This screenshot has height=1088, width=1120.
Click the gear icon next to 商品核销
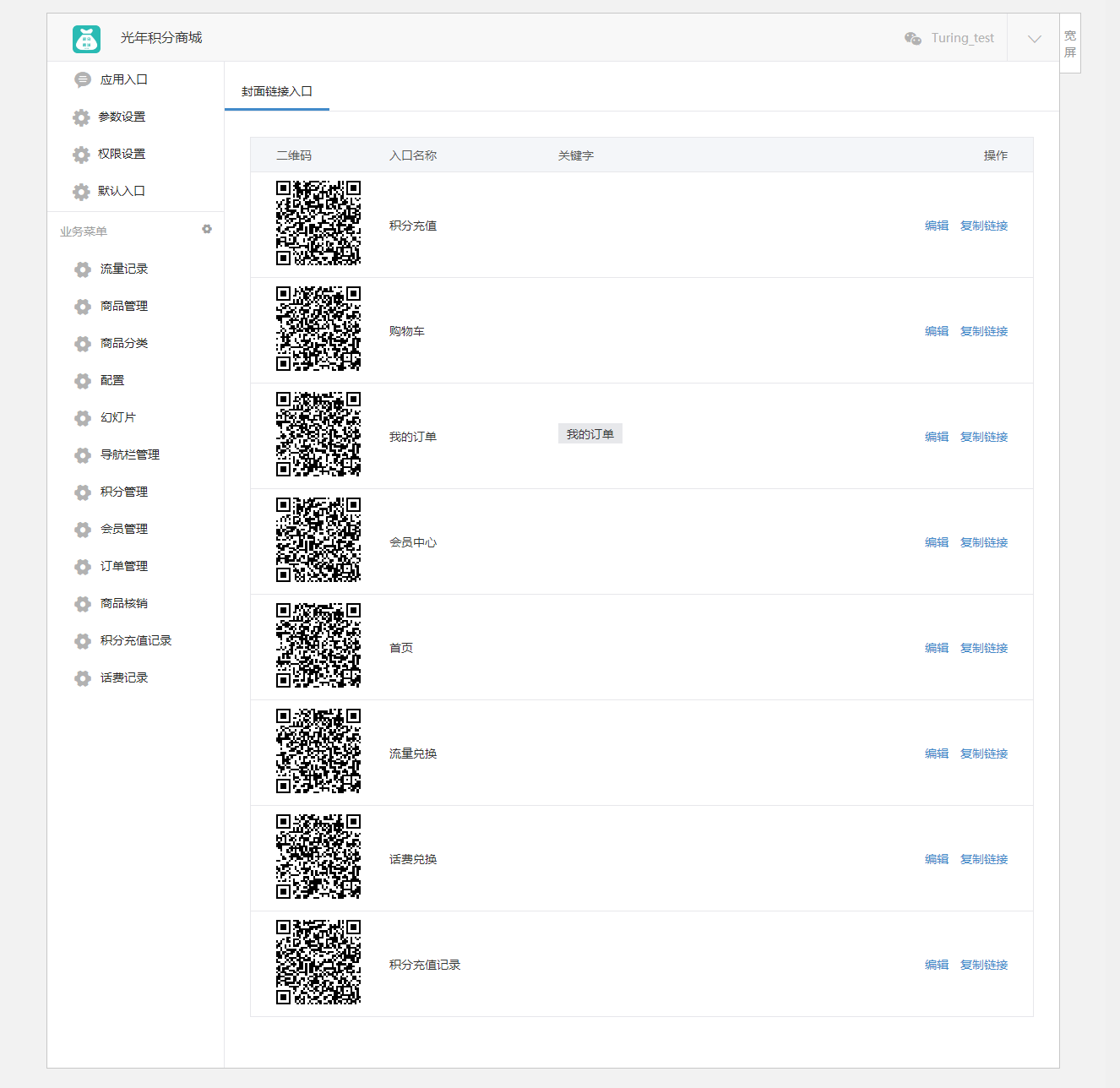[83, 604]
